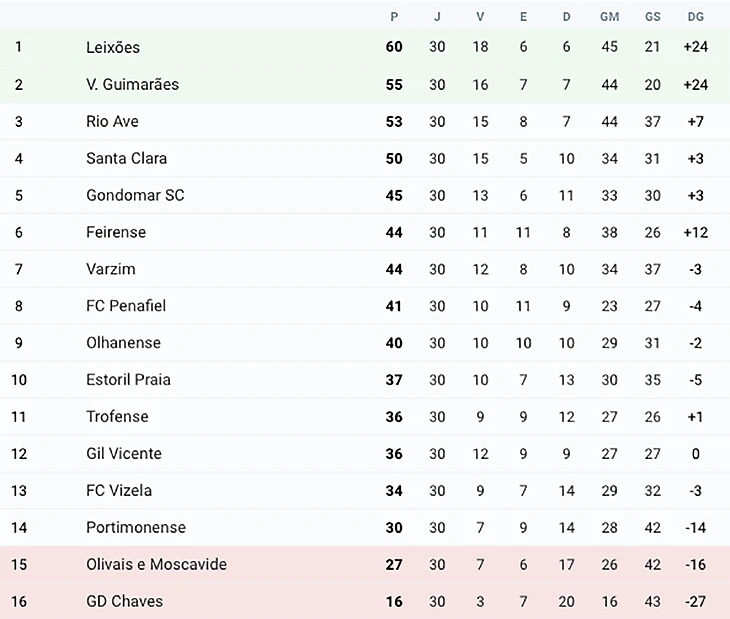Select Leixões' 60 points value
The width and height of the screenshot is (730, 619).
(394, 47)
